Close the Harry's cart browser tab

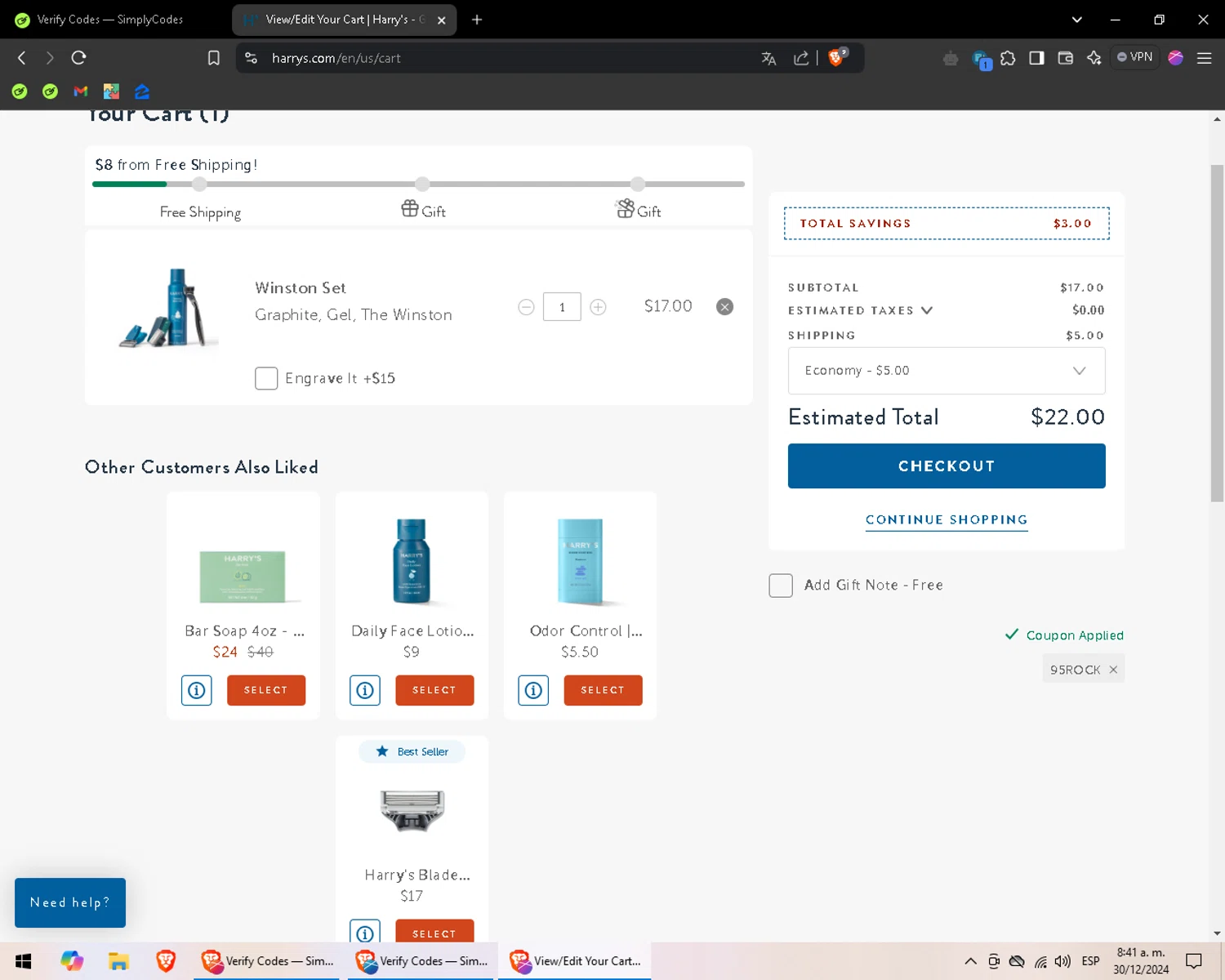(x=442, y=20)
